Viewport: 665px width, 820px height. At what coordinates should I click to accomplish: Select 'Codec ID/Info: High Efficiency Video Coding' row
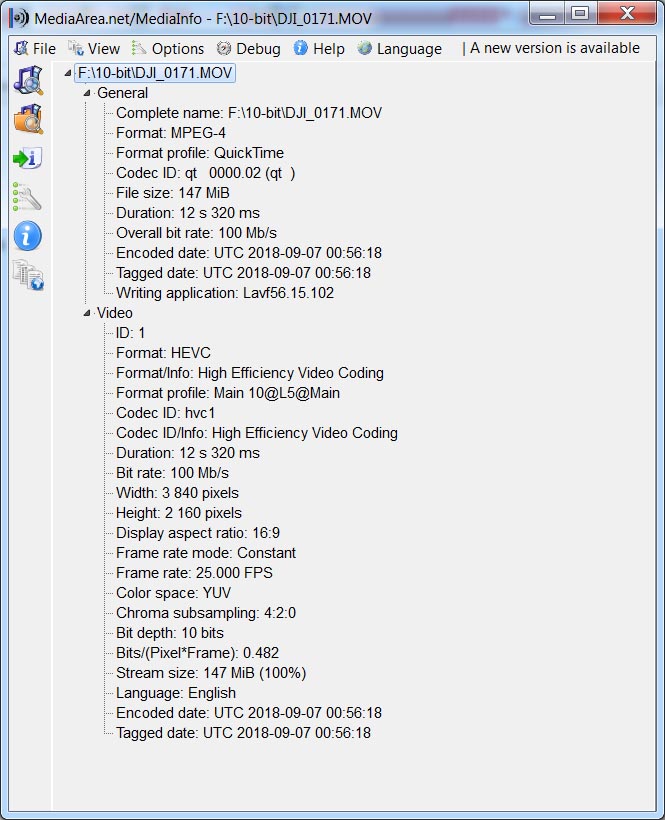pos(257,433)
